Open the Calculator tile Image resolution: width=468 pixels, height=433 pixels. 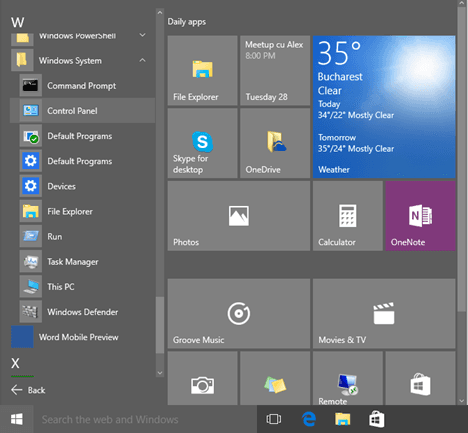tap(348, 216)
